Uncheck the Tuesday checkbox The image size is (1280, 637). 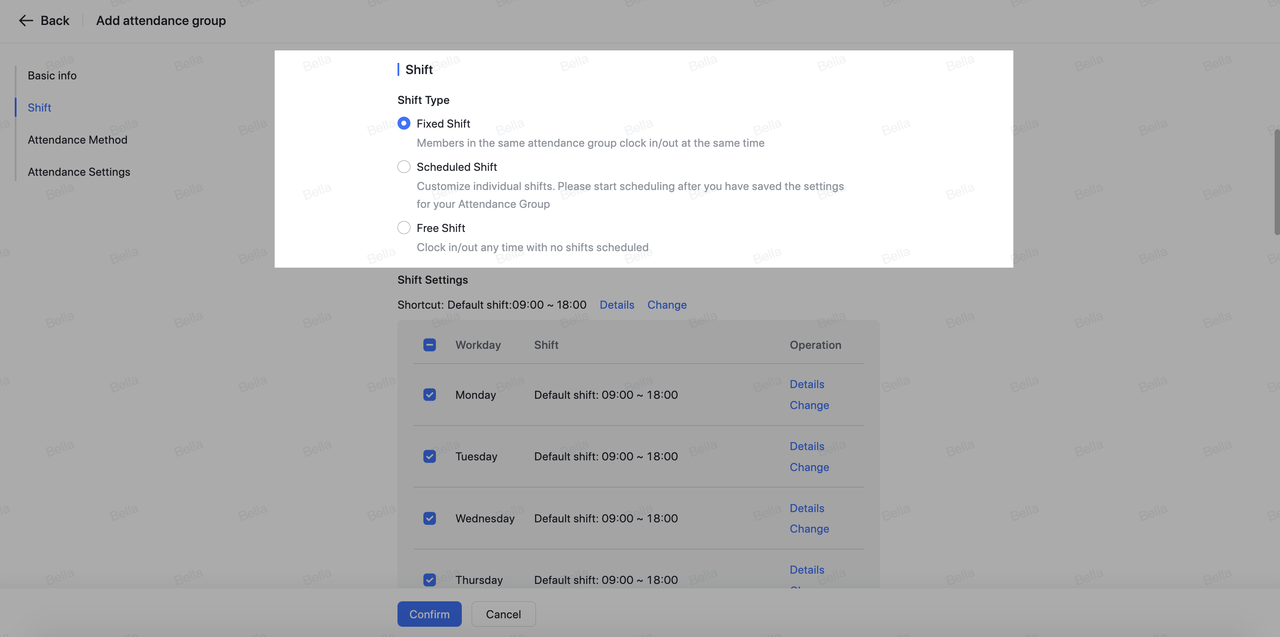(x=430, y=457)
